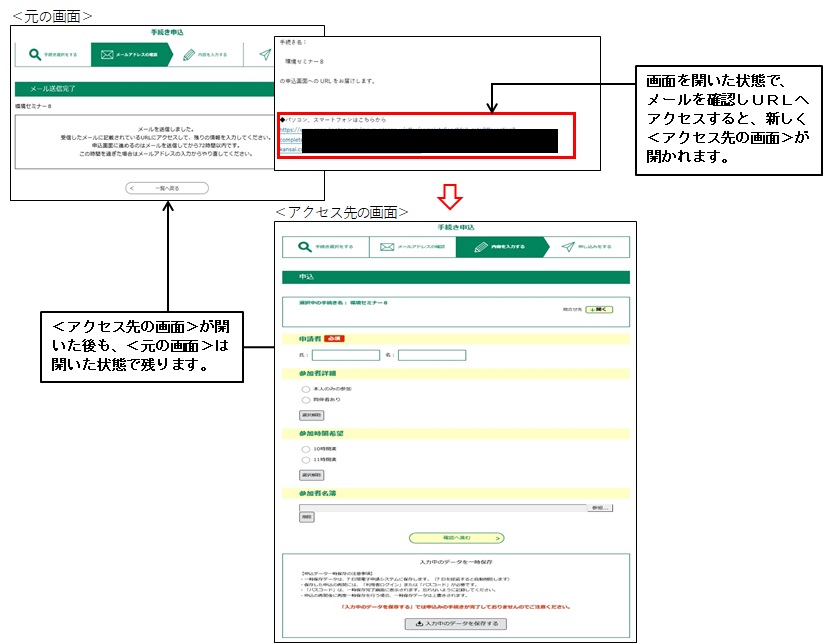Open file chooser with 参照 button
823x643 pixels.
point(599,508)
